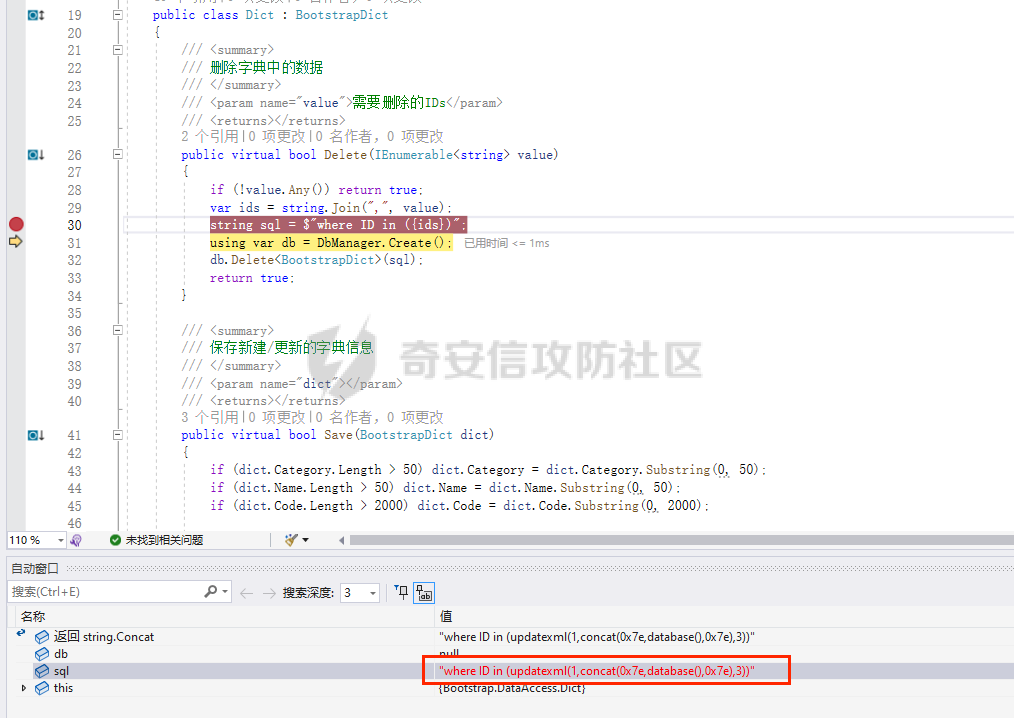This screenshot has width=1014, height=718.
Task: Click the red breakpoint on line 30
Action: click(x=16, y=225)
